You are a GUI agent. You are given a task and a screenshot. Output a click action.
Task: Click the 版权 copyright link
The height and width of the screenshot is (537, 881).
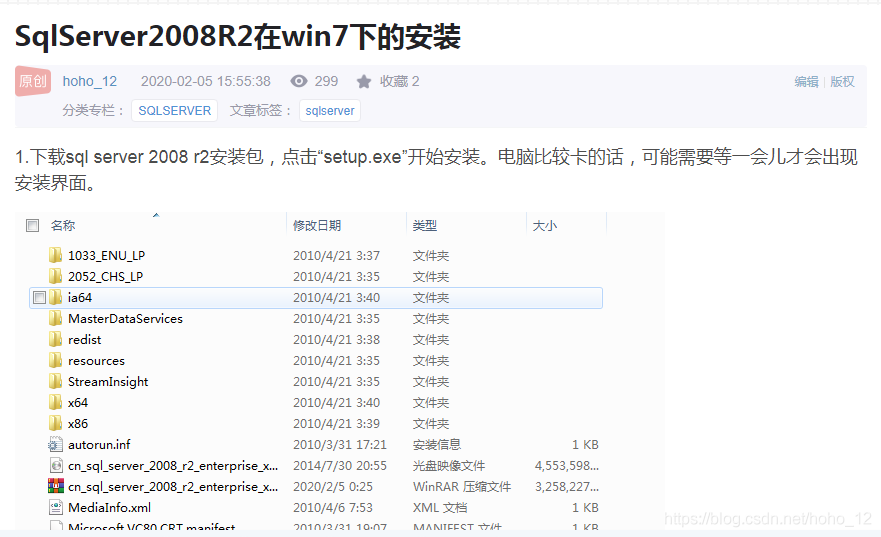(x=842, y=82)
